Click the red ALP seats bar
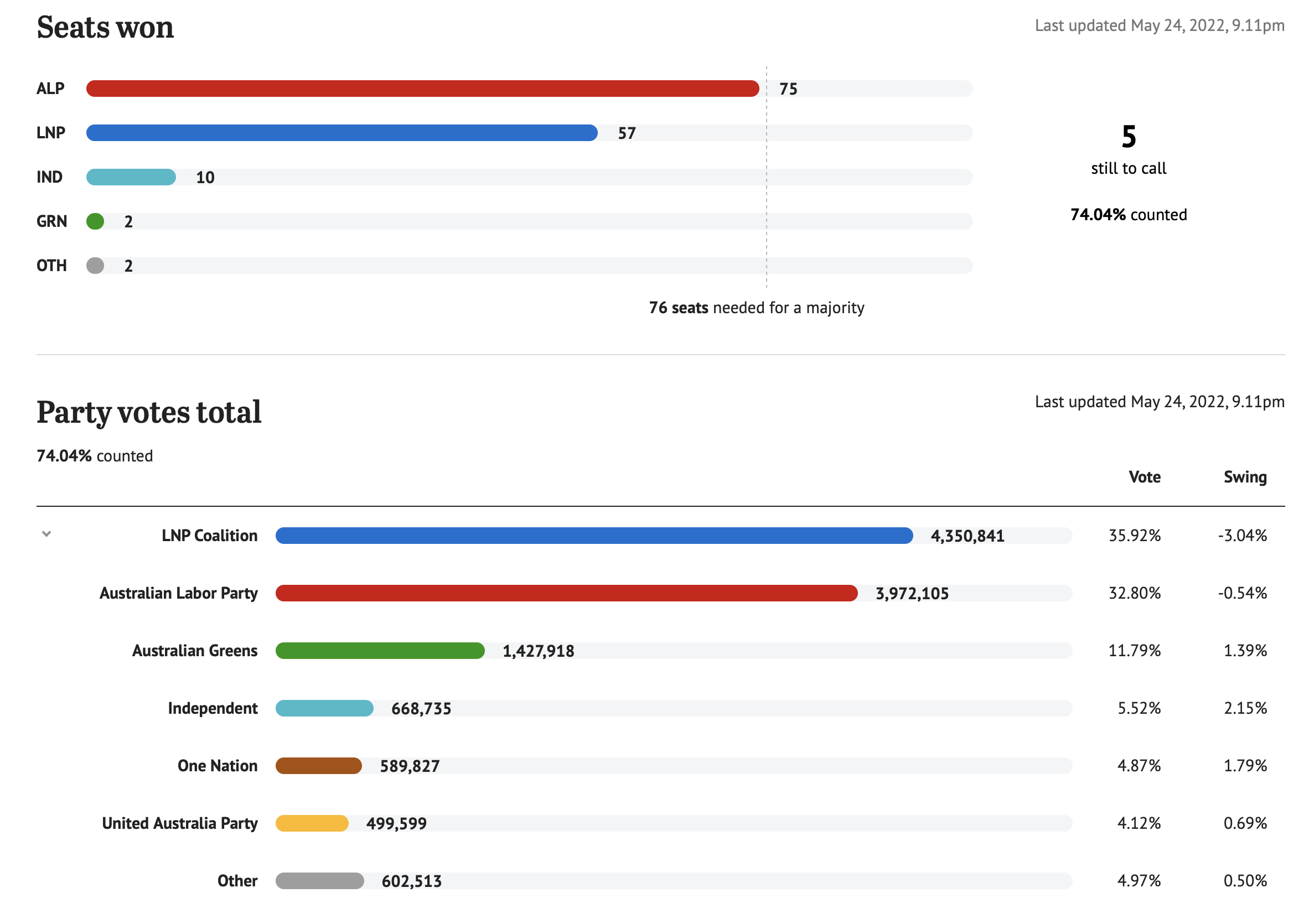 click(x=422, y=89)
